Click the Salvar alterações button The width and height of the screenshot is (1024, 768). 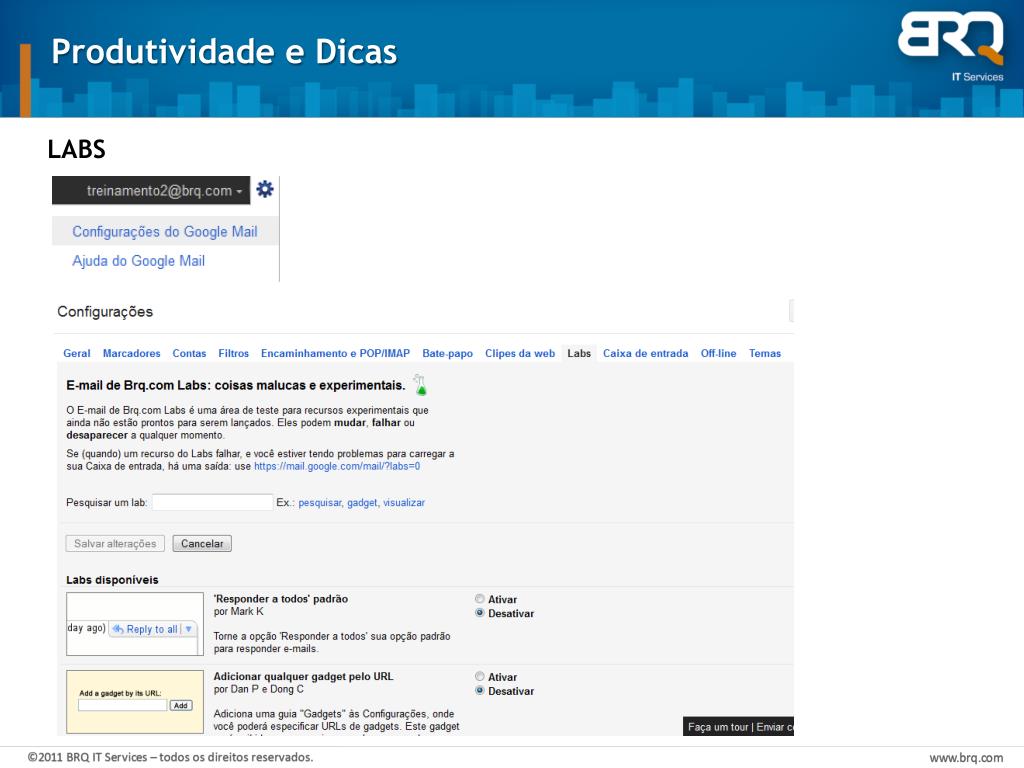[115, 543]
